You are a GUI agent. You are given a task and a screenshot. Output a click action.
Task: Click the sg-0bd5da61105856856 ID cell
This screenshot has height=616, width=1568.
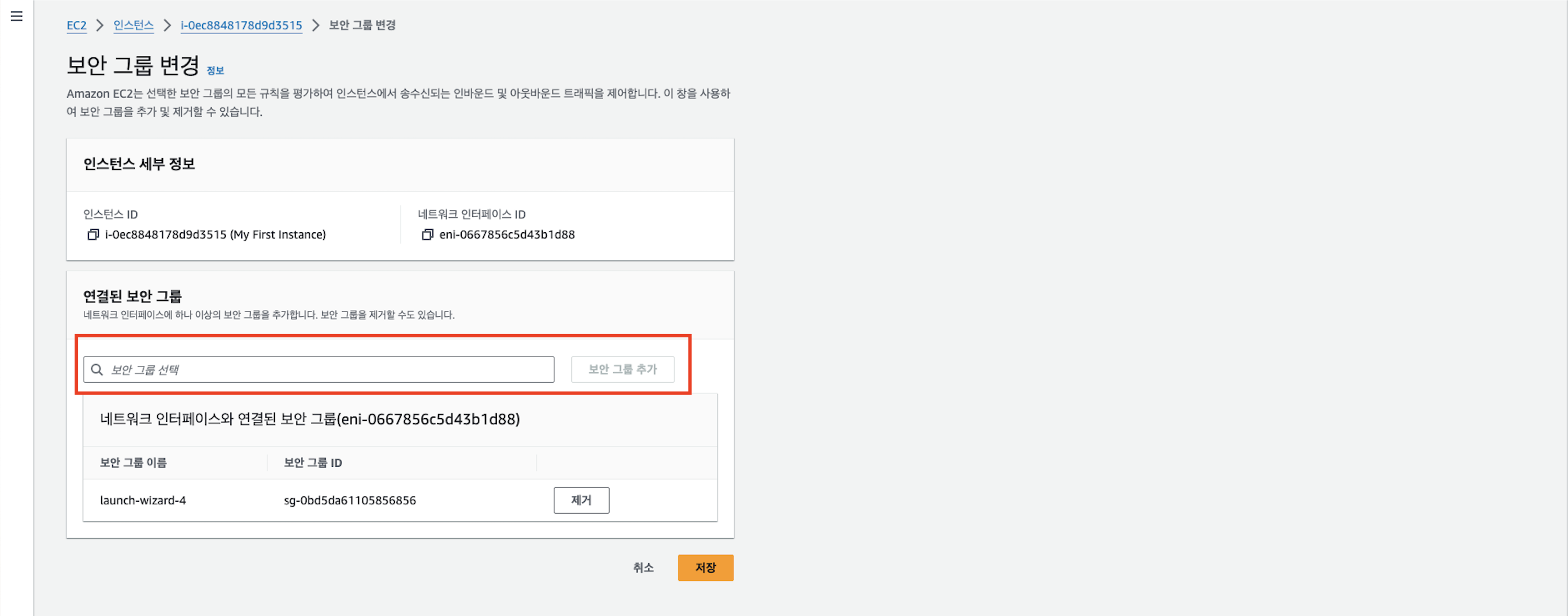click(x=350, y=501)
